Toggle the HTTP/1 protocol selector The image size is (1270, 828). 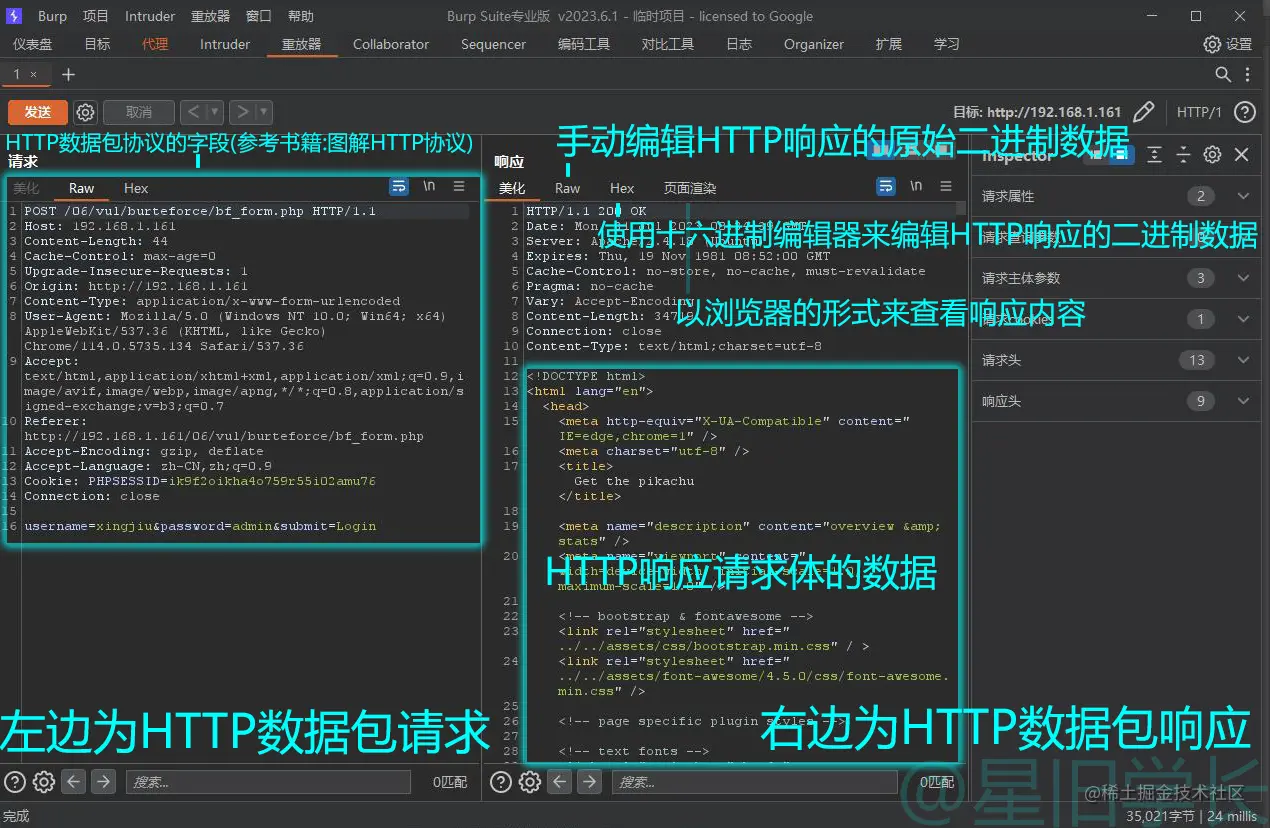click(1199, 112)
